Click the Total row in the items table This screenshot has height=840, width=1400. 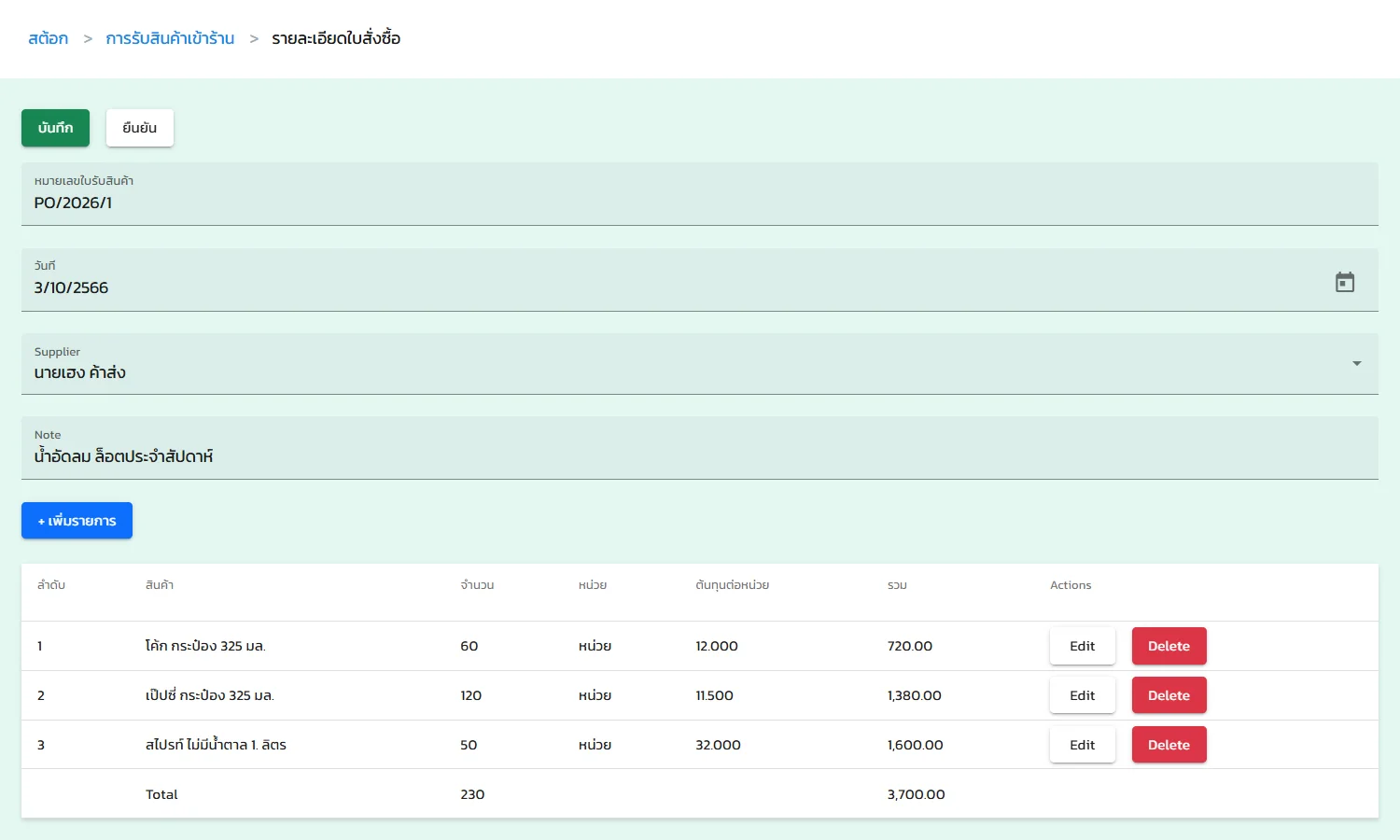[x=161, y=794]
